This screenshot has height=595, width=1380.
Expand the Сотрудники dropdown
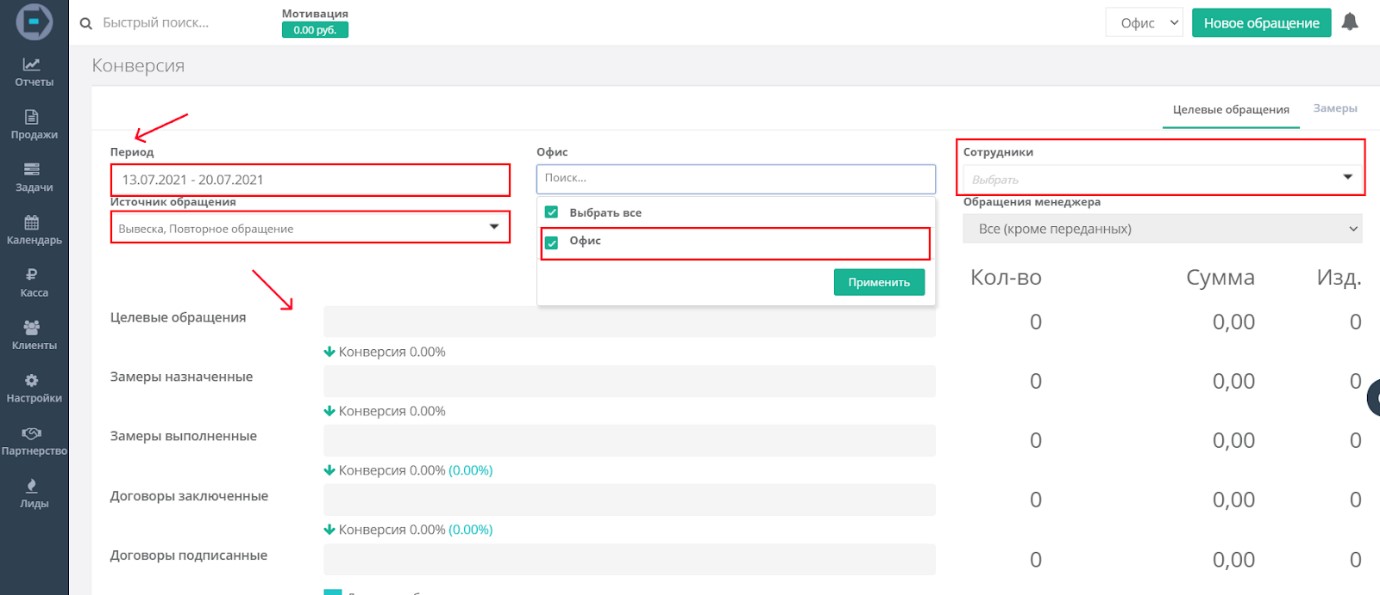click(1162, 178)
